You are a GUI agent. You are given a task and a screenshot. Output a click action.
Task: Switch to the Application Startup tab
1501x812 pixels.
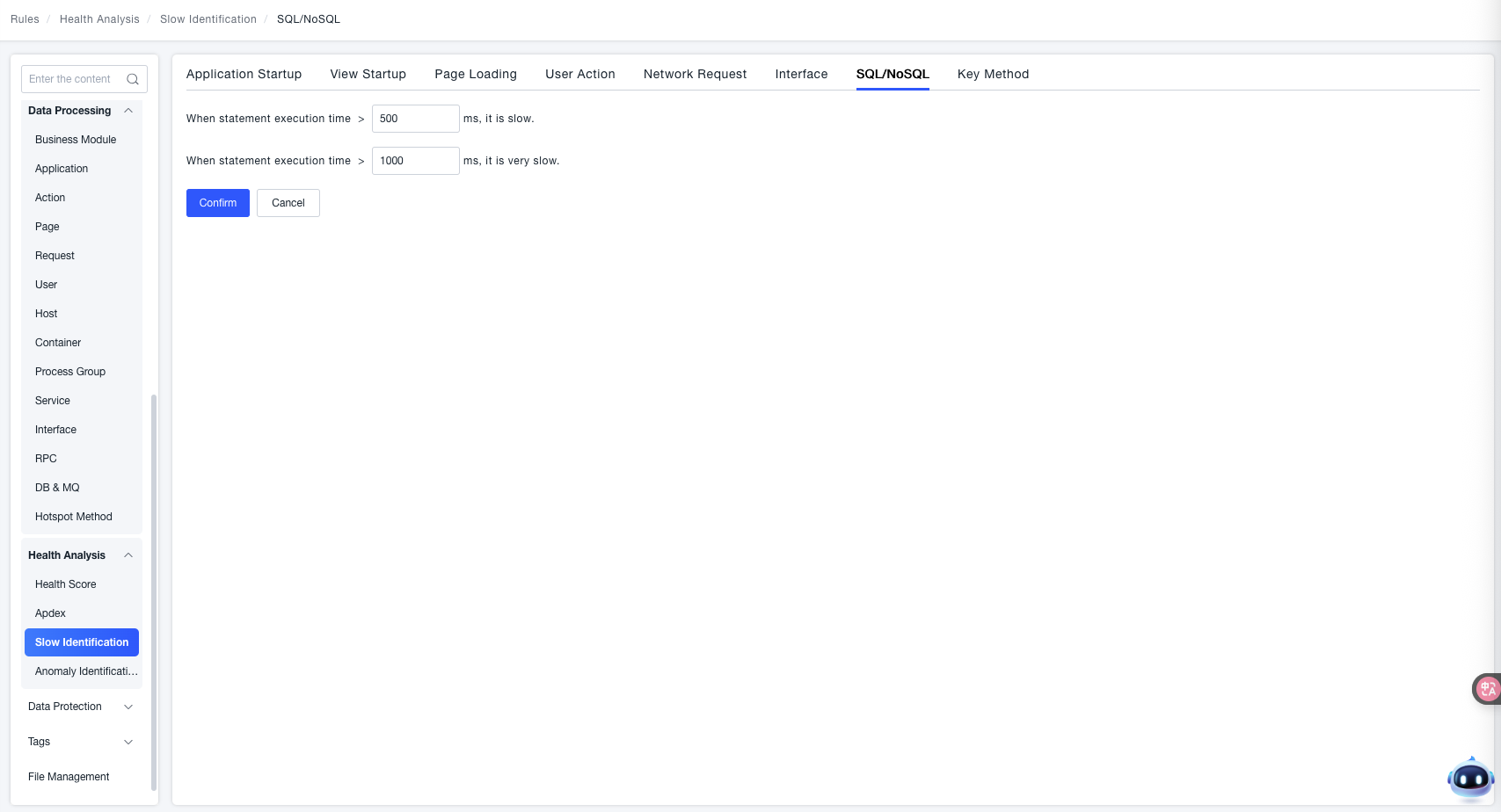click(244, 74)
